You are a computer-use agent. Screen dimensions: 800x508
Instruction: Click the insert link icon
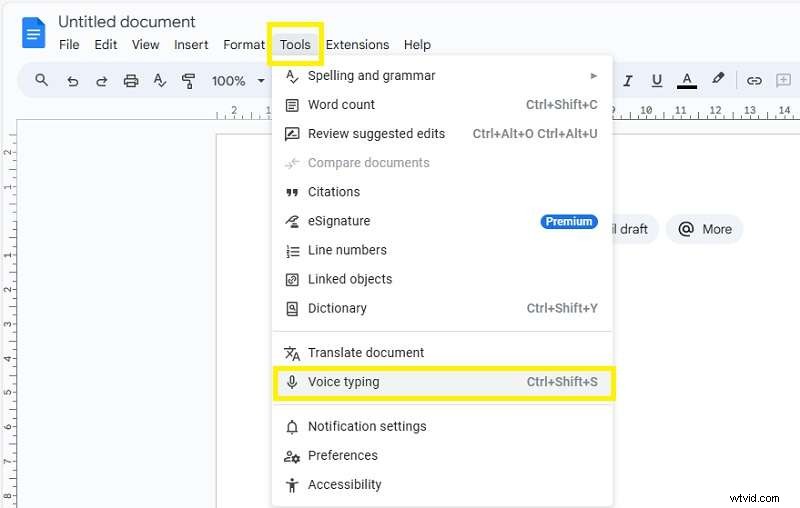(754, 81)
